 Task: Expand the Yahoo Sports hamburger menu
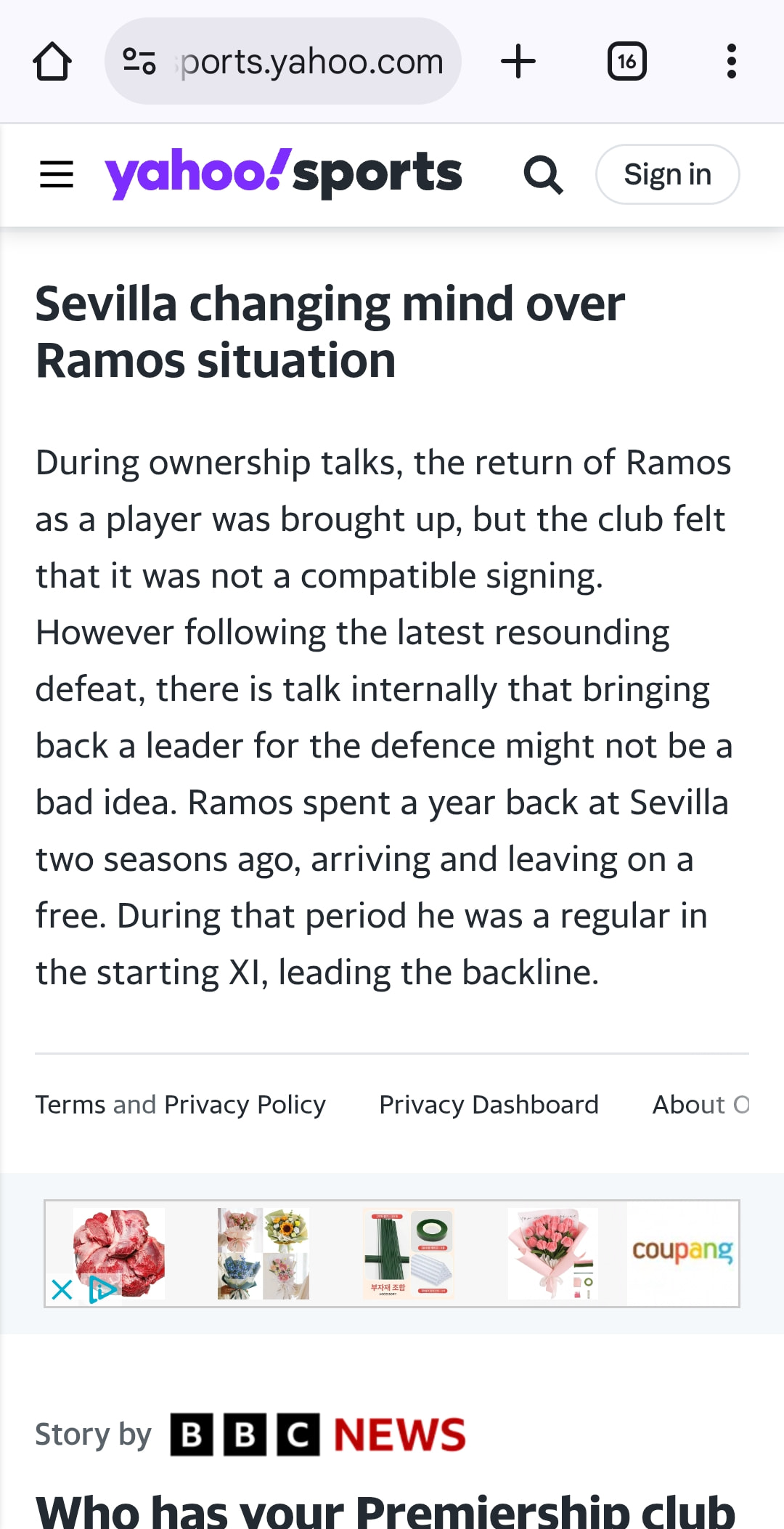coord(57,174)
